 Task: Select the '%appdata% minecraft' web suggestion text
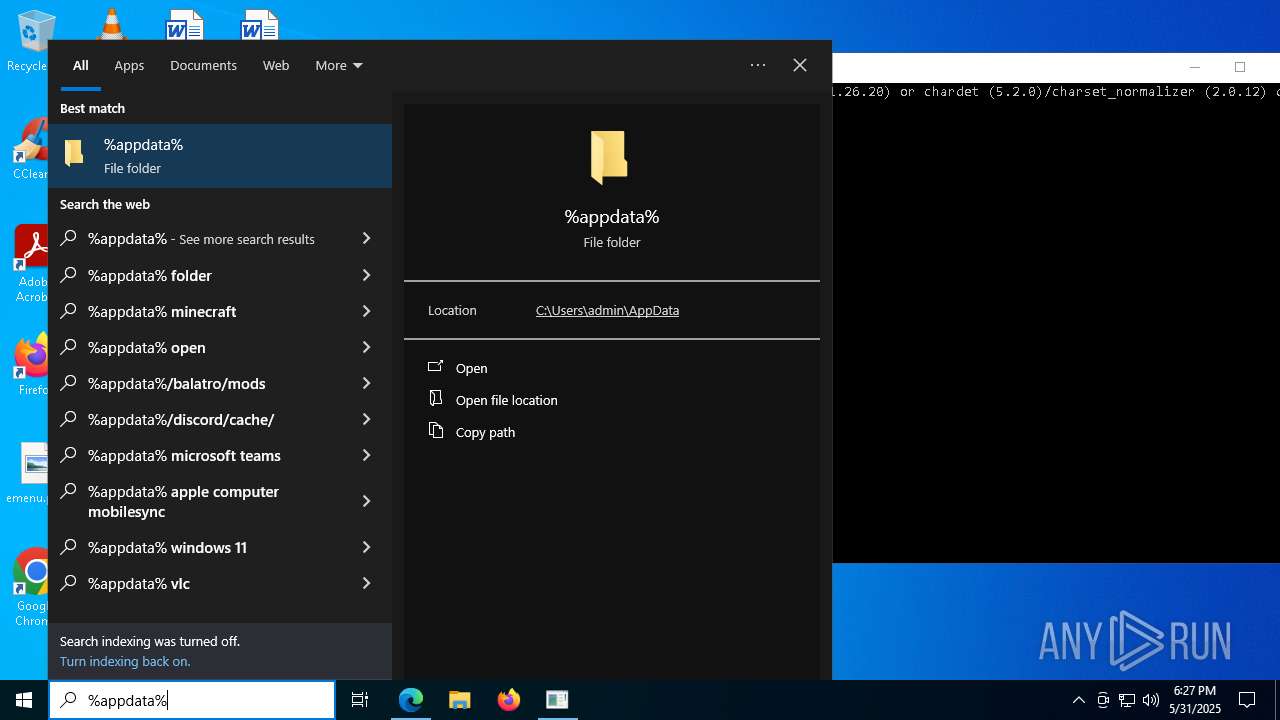pyautogui.click(x=162, y=311)
